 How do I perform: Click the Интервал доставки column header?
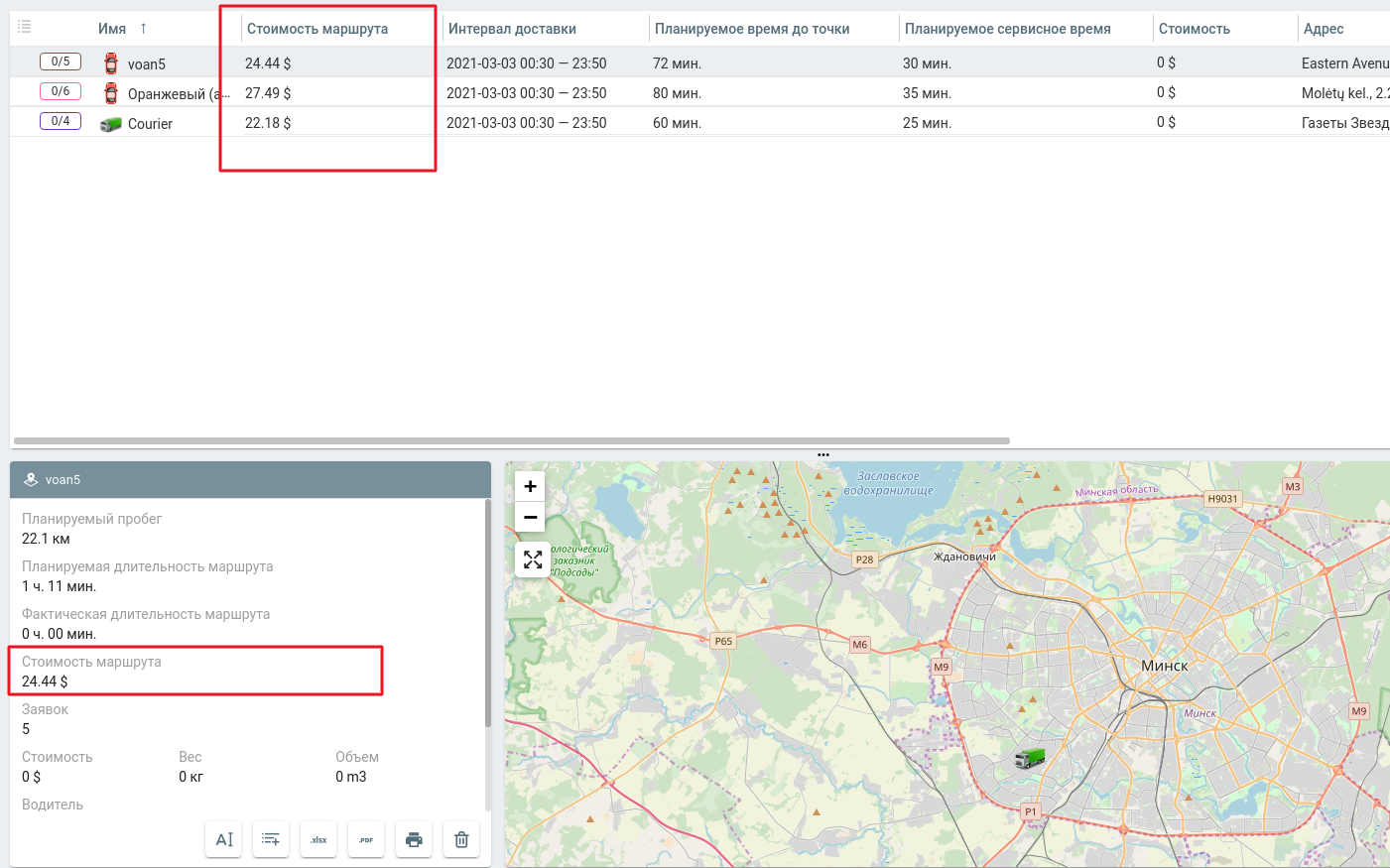[x=512, y=29]
